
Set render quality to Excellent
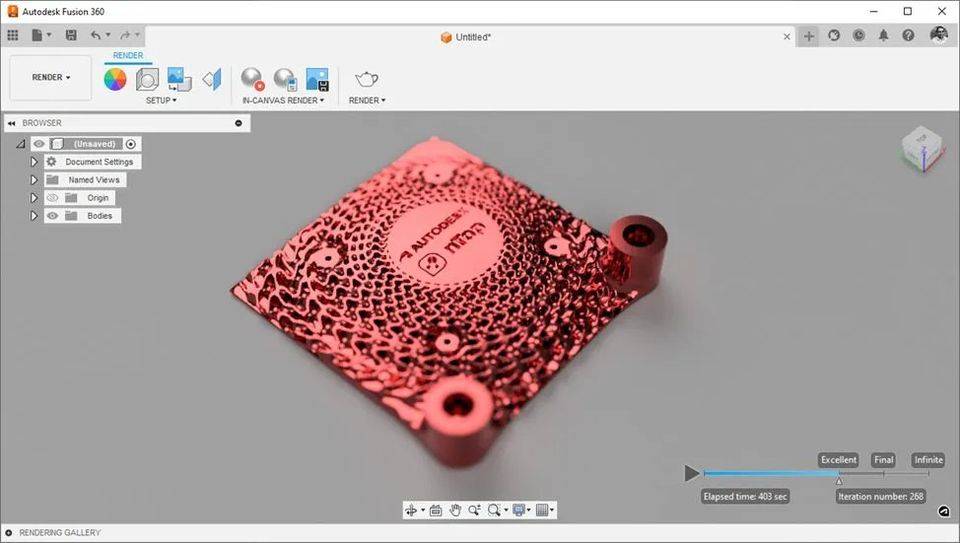pos(838,460)
